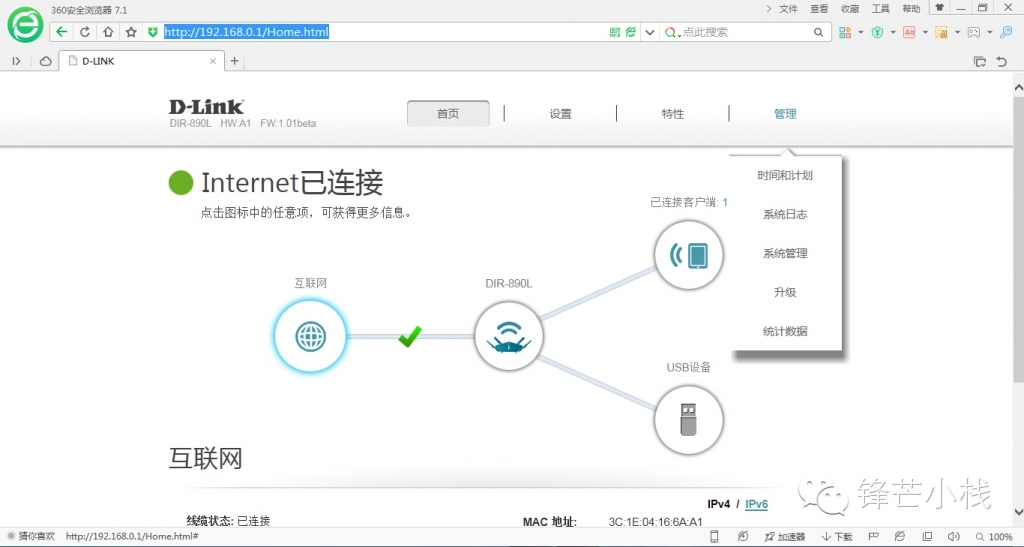Restore closed tab with undo arrow icon
This screenshot has height=547, width=1024.
pyautogui.click(x=1002, y=61)
